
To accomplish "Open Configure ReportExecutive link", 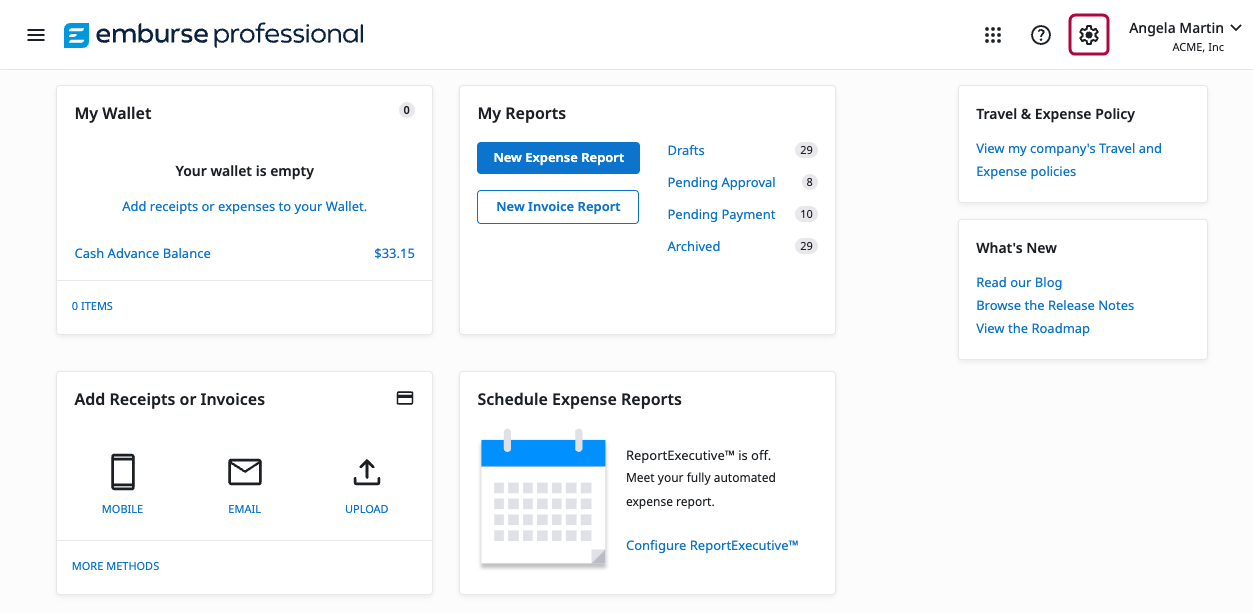I will click(712, 545).
